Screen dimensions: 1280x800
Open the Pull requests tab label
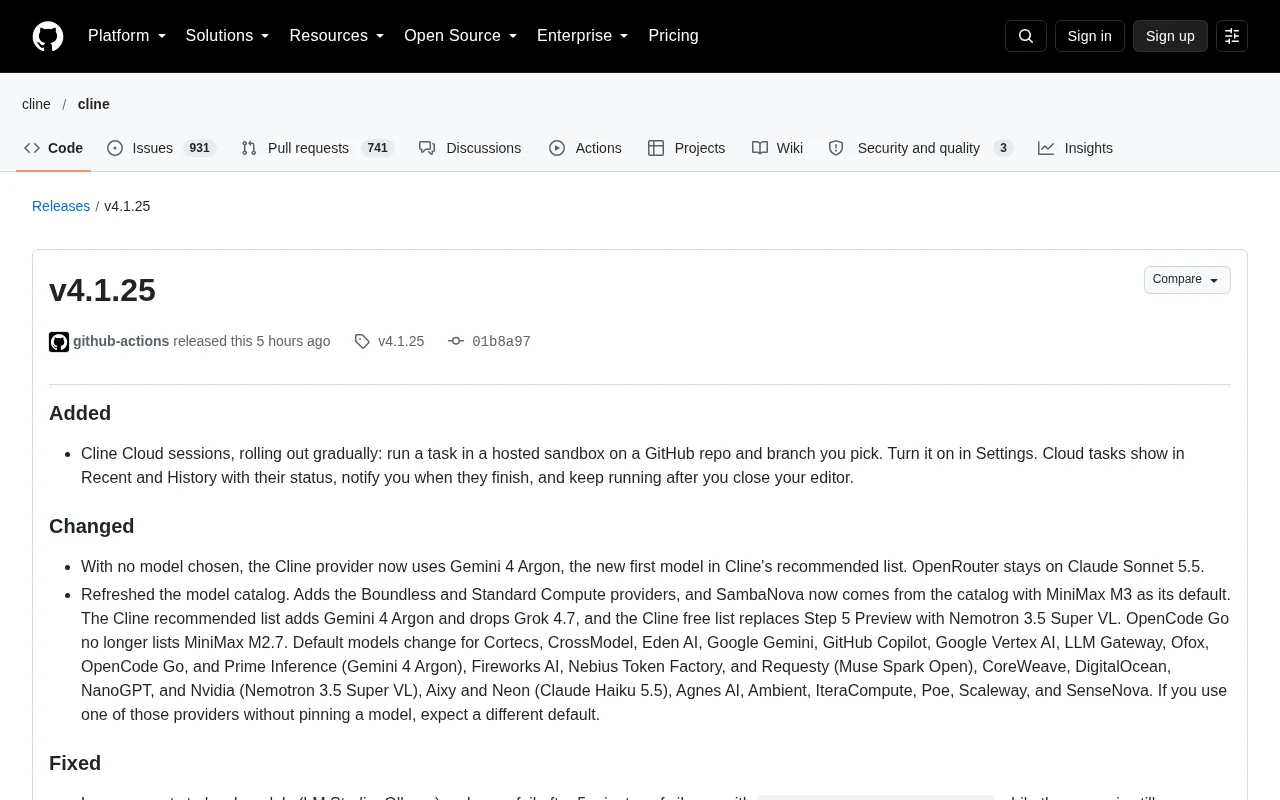308,148
